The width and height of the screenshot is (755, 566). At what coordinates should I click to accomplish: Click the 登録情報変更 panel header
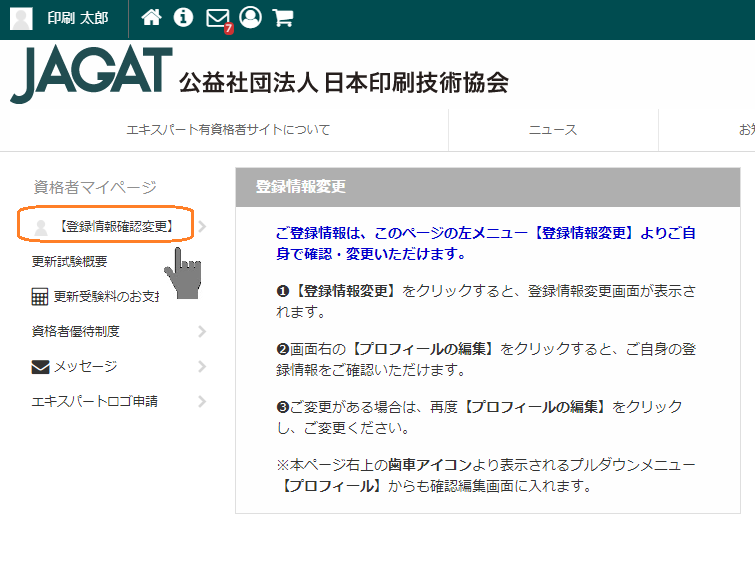point(488,187)
